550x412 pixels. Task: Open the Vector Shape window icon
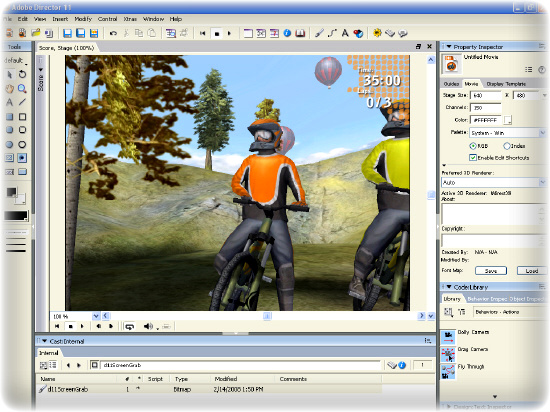332,33
